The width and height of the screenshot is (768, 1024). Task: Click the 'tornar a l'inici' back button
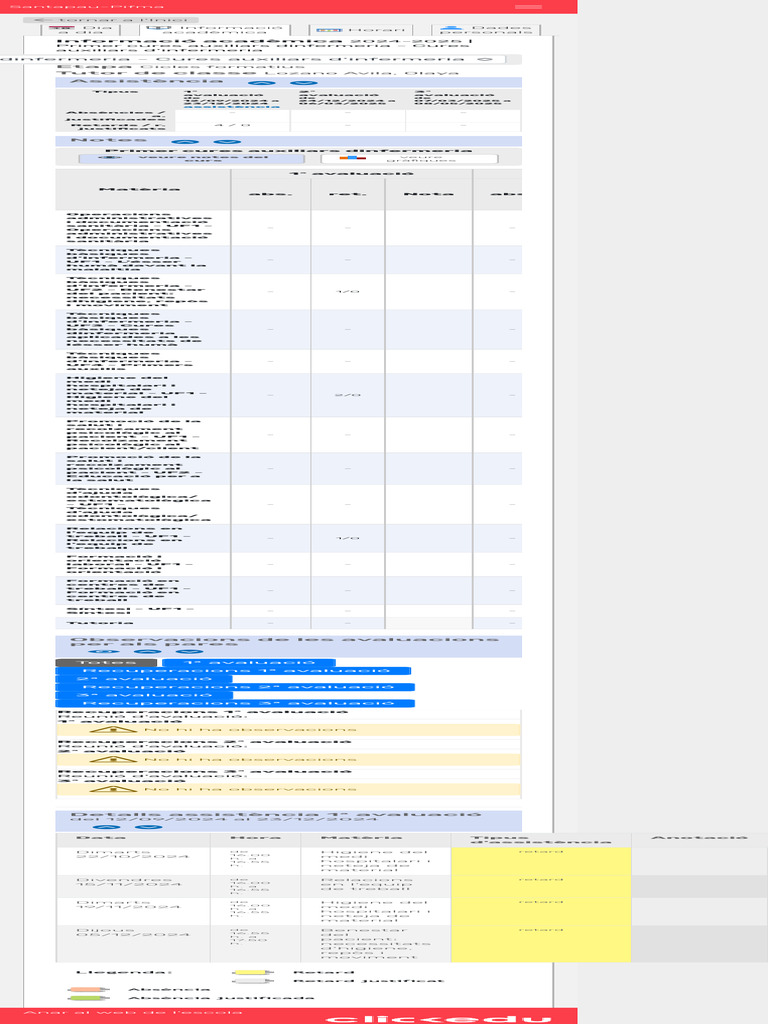click(111, 20)
